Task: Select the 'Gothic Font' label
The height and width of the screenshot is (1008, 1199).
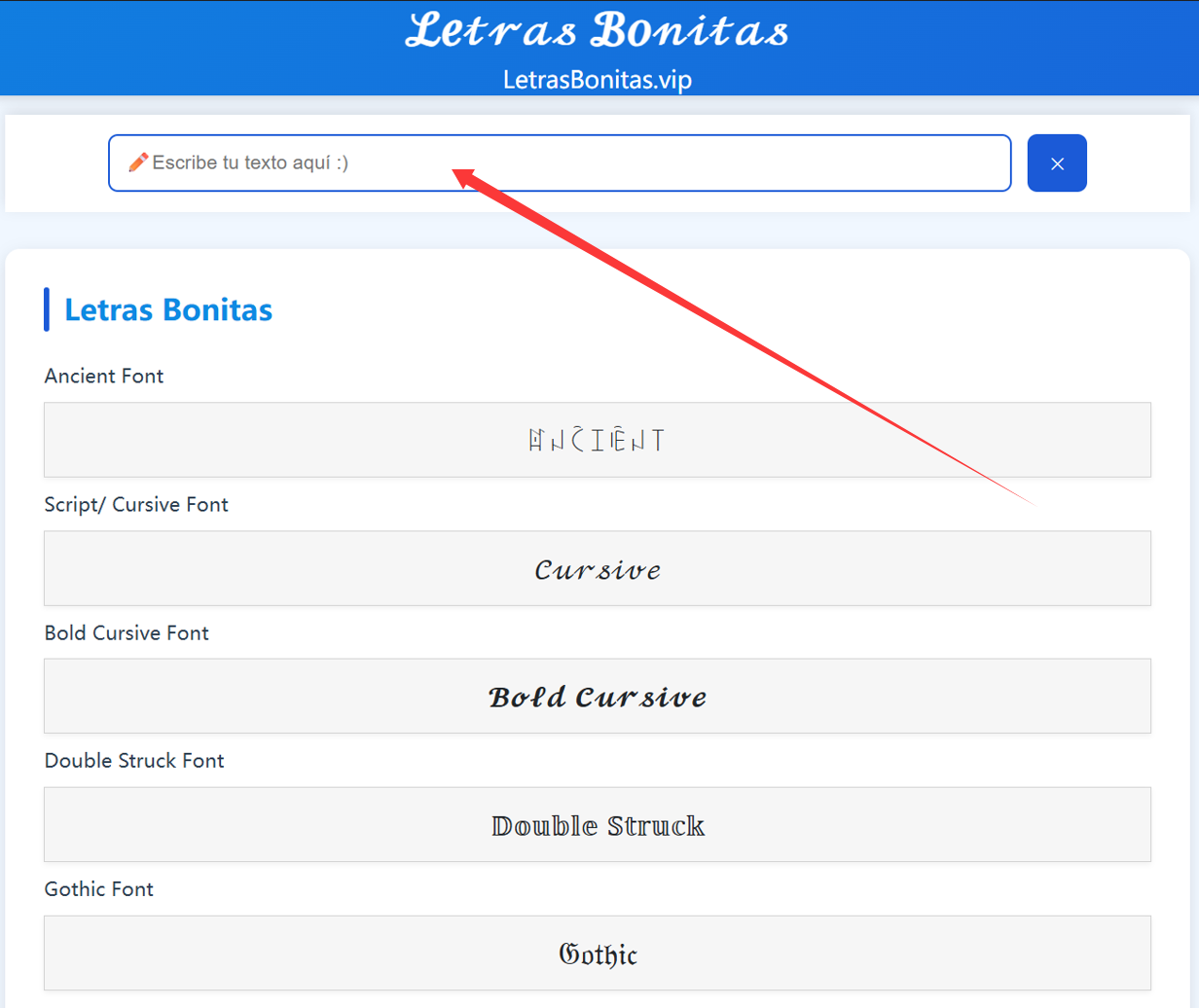Action: (99, 889)
